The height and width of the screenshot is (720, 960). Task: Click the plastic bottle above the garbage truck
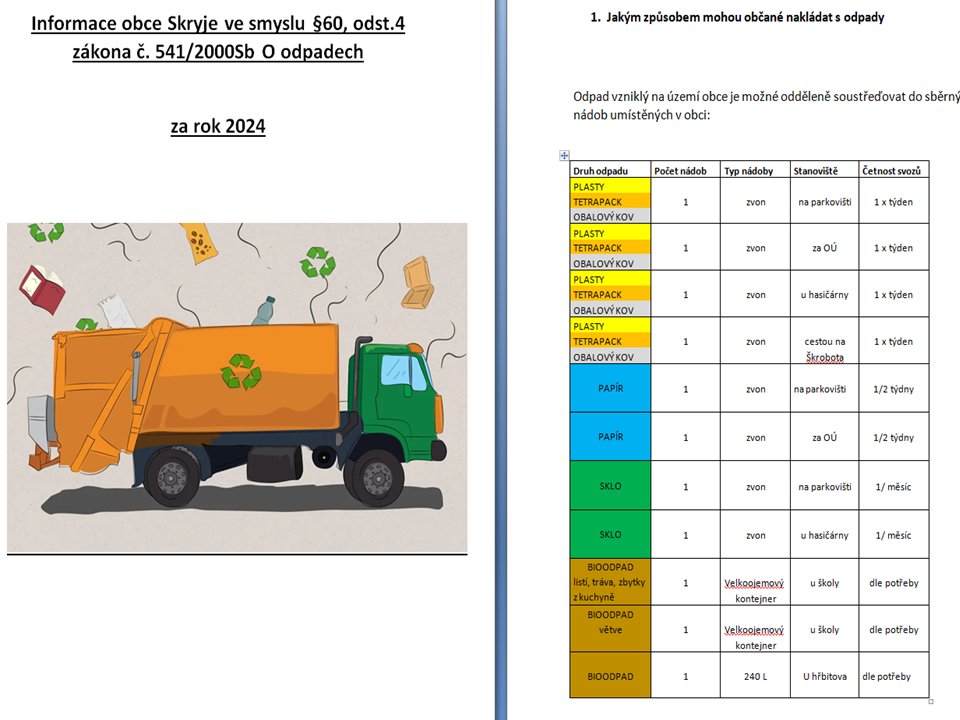click(x=263, y=310)
